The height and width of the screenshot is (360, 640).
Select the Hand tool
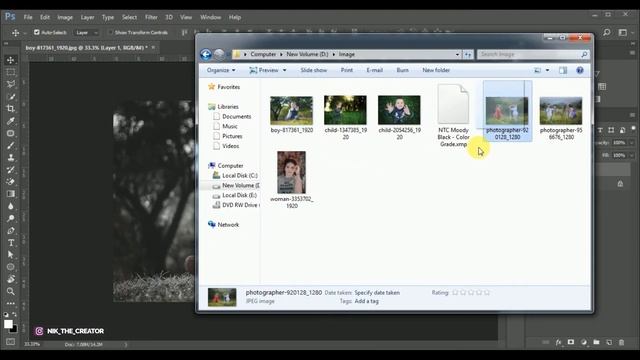[x=11, y=279]
